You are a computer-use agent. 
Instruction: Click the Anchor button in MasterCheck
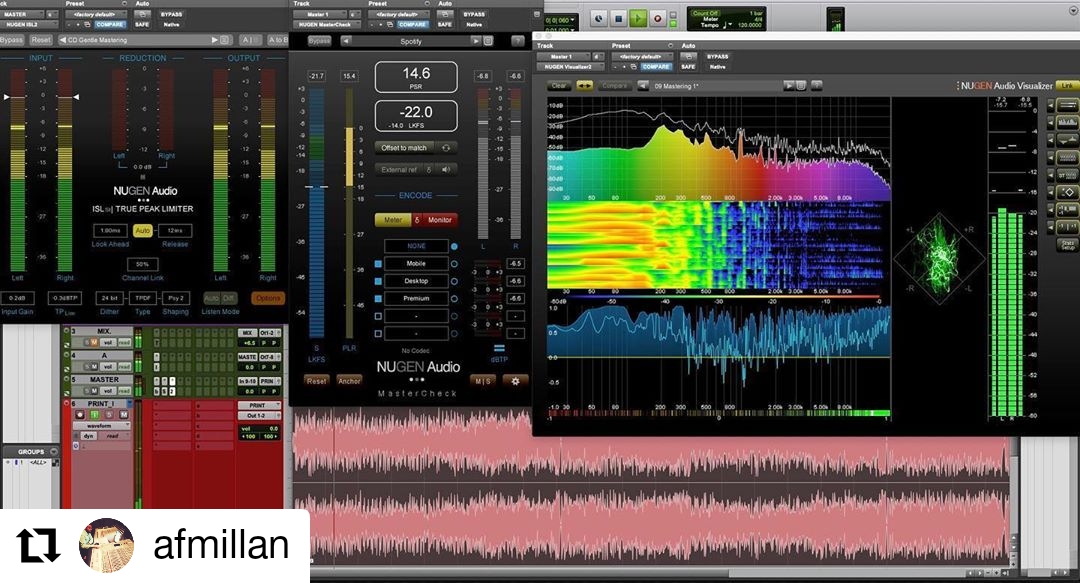click(x=349, y=380)
